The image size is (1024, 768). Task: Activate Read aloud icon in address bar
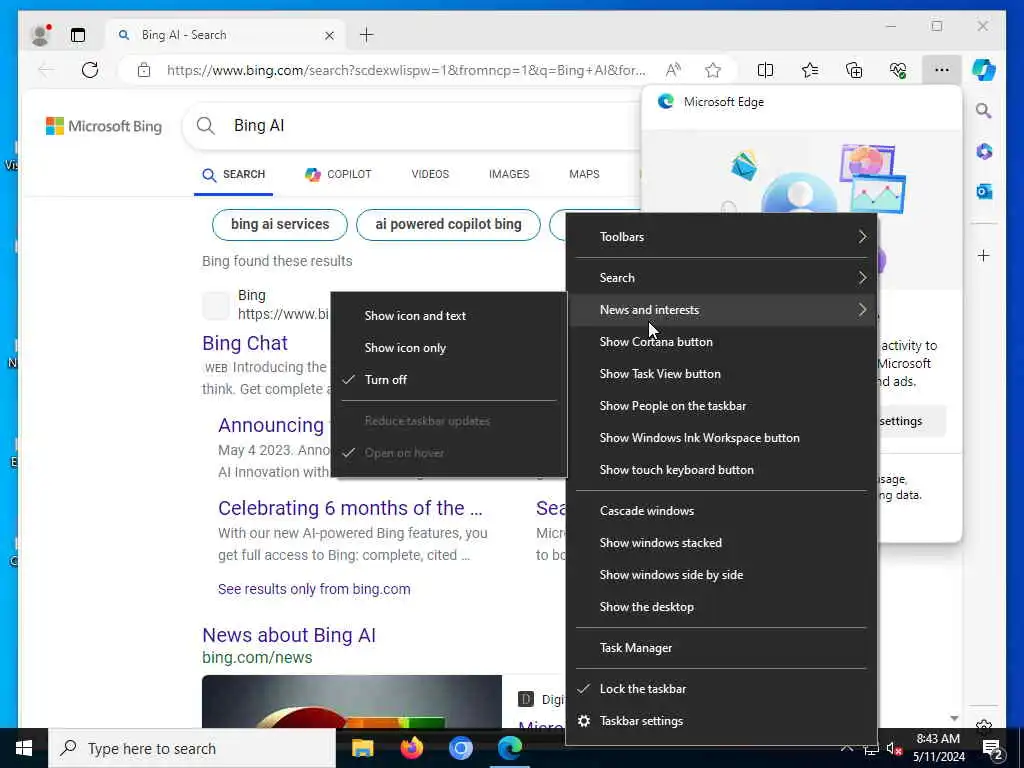673,70
